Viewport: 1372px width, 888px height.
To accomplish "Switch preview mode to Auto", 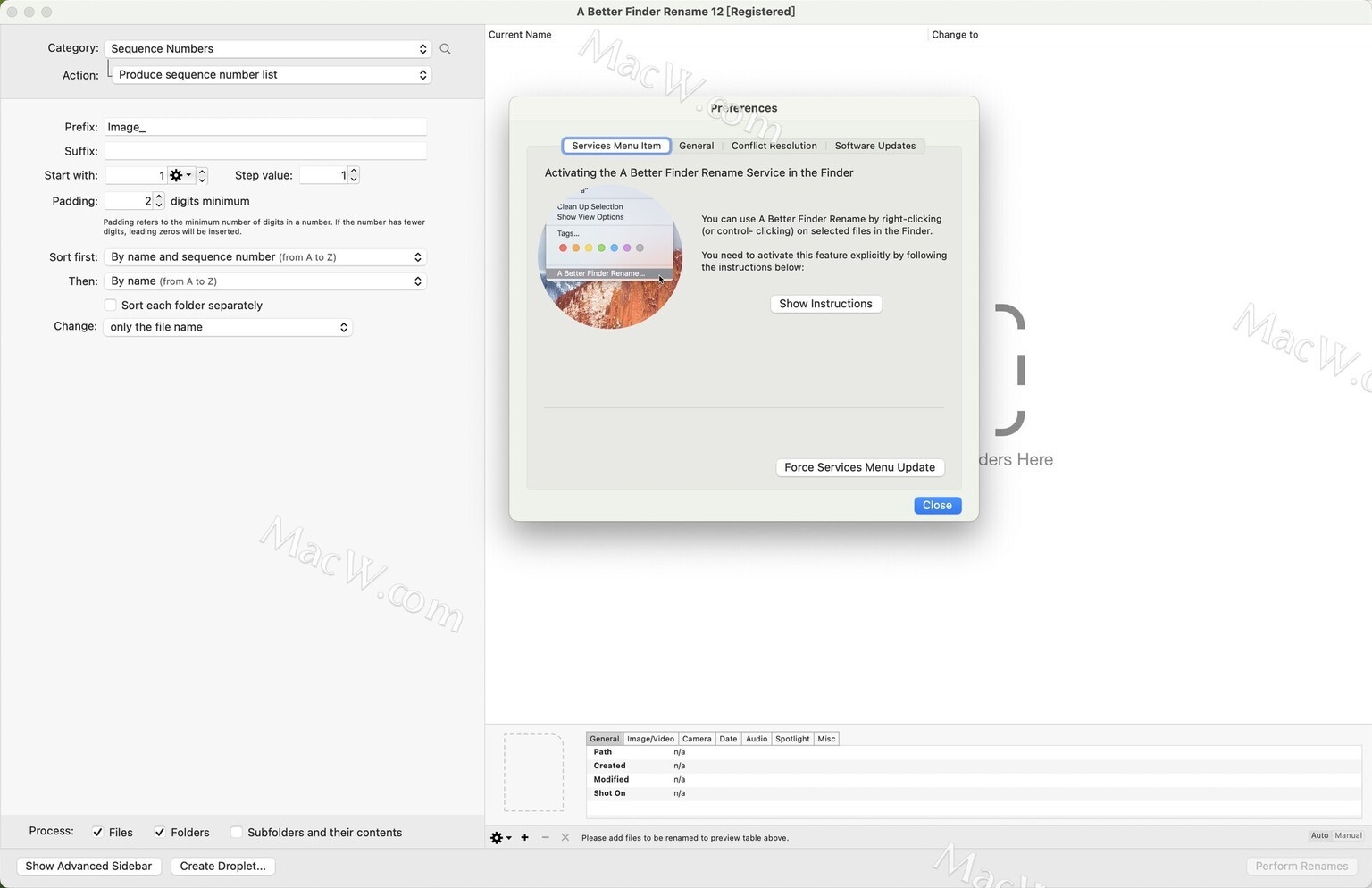I will coord(1319,835).
